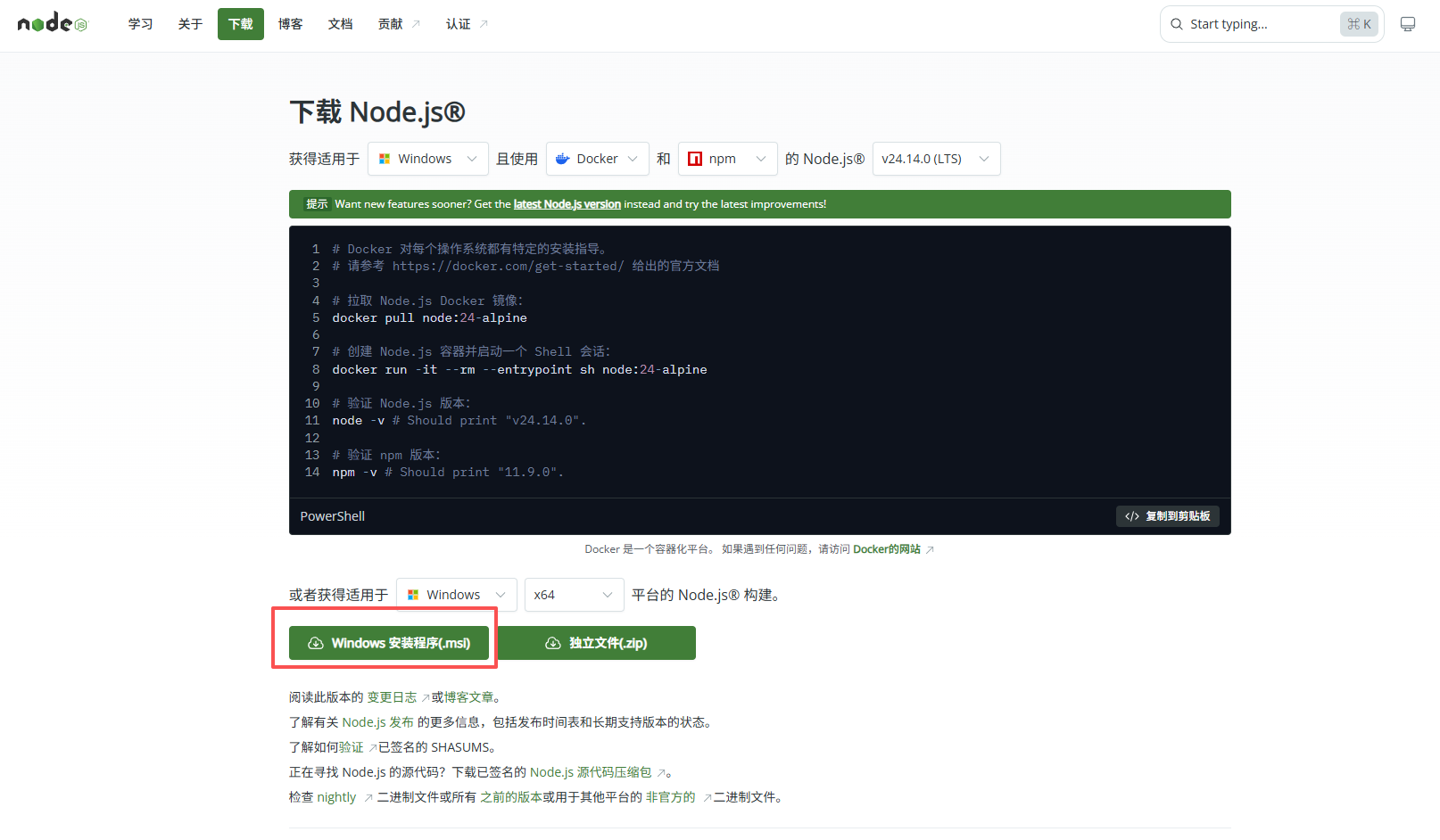1440x840 pixels.
Task: Open the x64 architecture dropdown
Action: 575,595
